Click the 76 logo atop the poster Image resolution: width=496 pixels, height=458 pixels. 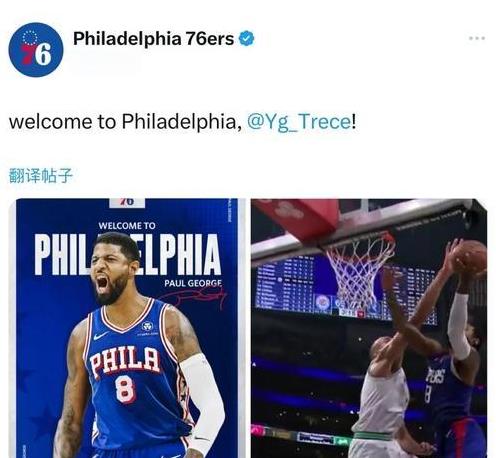[x=127, y=202]
